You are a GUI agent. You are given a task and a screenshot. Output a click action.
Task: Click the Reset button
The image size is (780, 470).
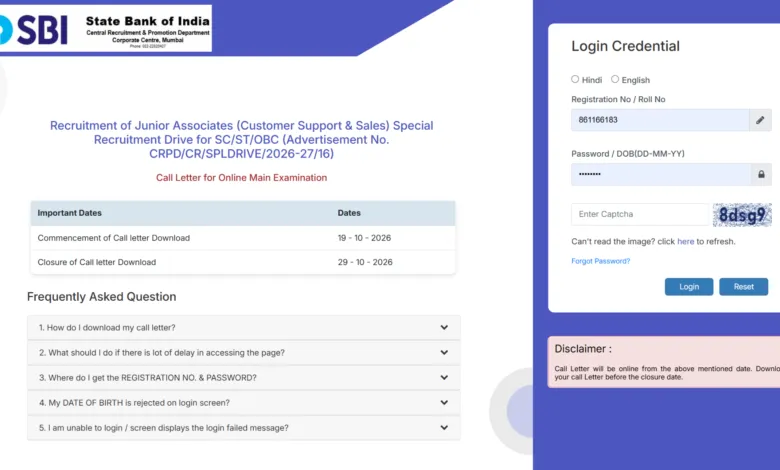click(744, 286)
